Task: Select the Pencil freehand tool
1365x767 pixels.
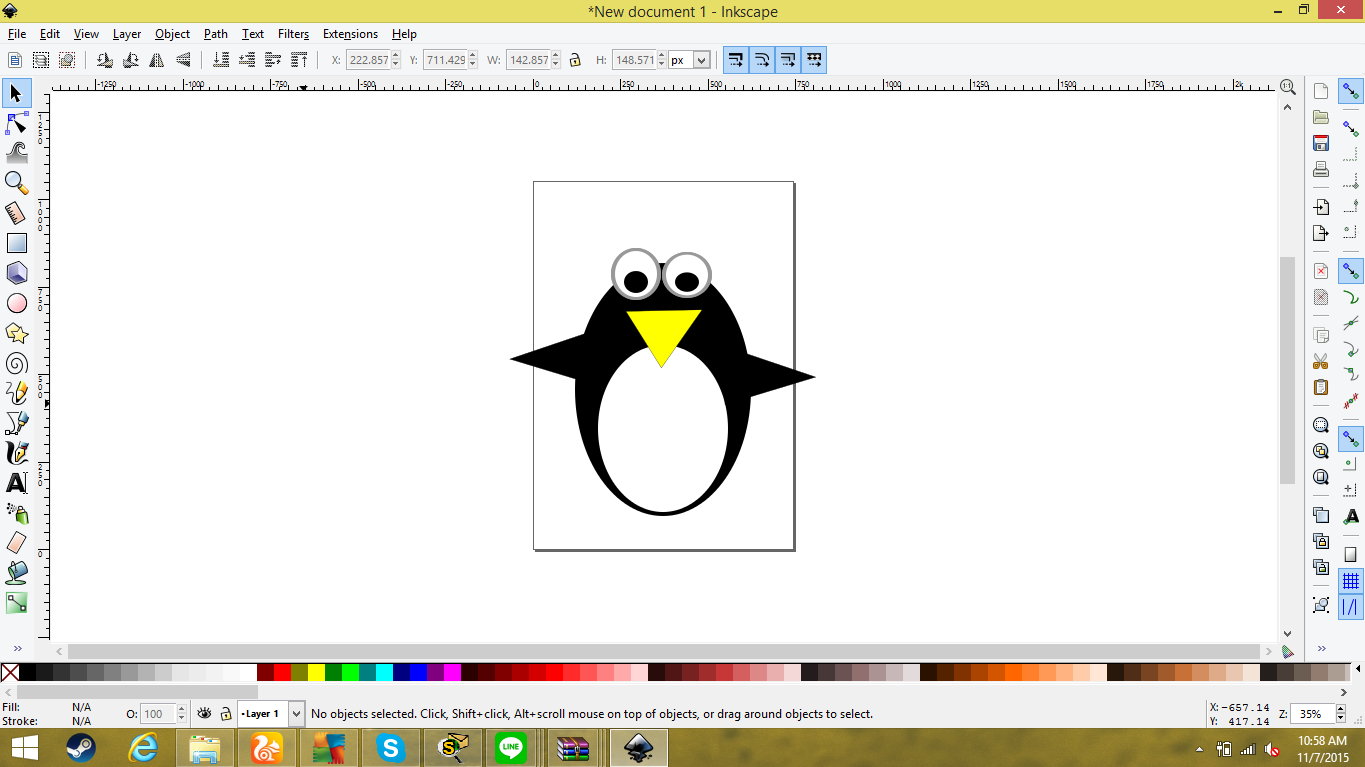Action: tap(17, 393)
